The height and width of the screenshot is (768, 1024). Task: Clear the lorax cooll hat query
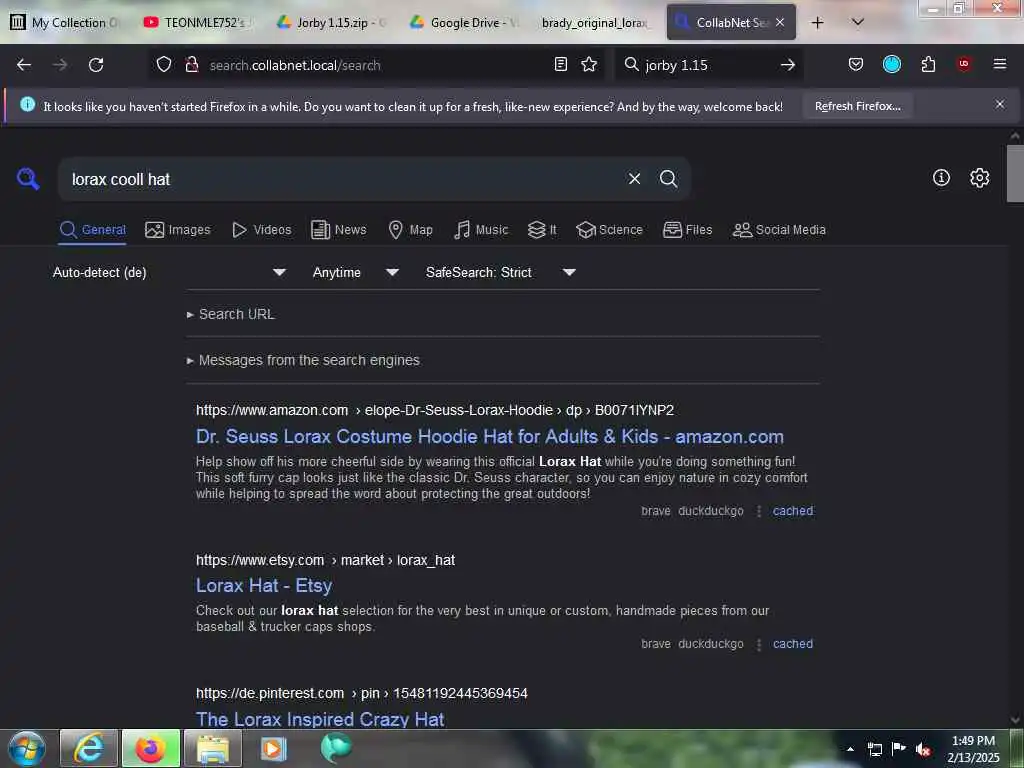634,179
